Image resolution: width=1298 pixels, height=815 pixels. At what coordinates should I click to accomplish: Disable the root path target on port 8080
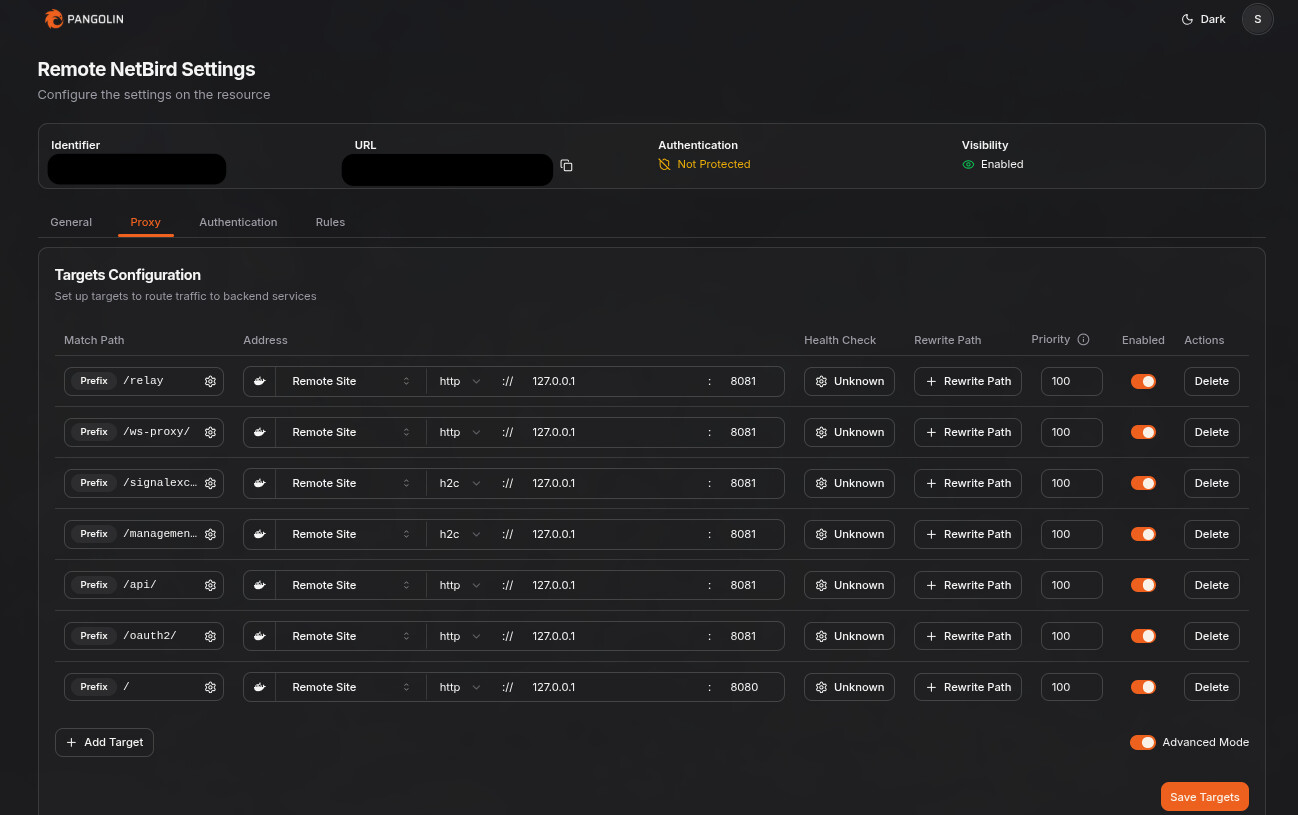click(x=1143, y=687)
